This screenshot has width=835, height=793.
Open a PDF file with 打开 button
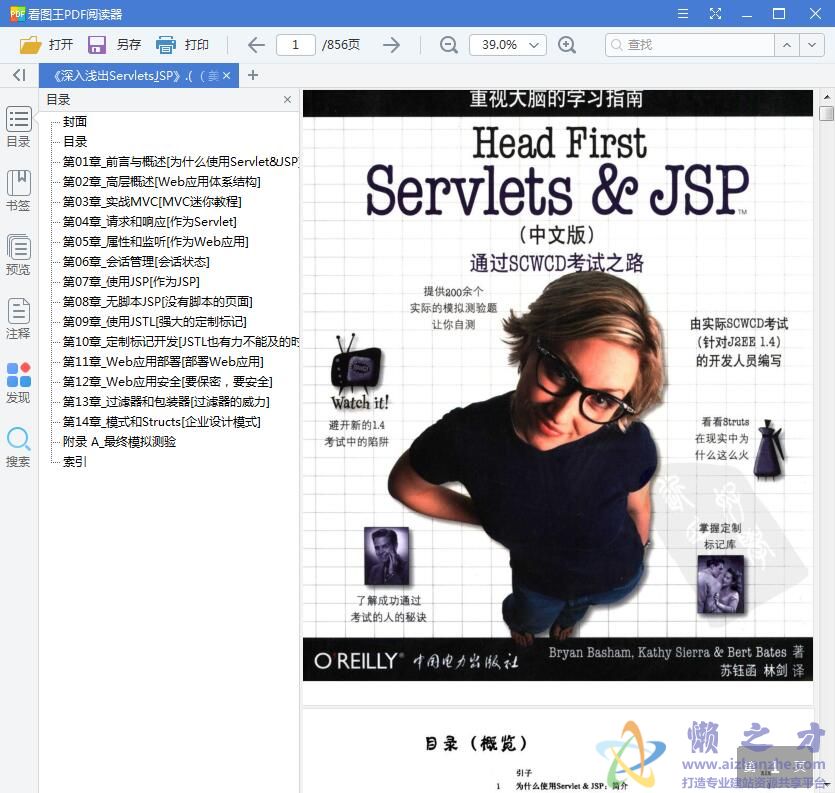[x=46, y=45]
